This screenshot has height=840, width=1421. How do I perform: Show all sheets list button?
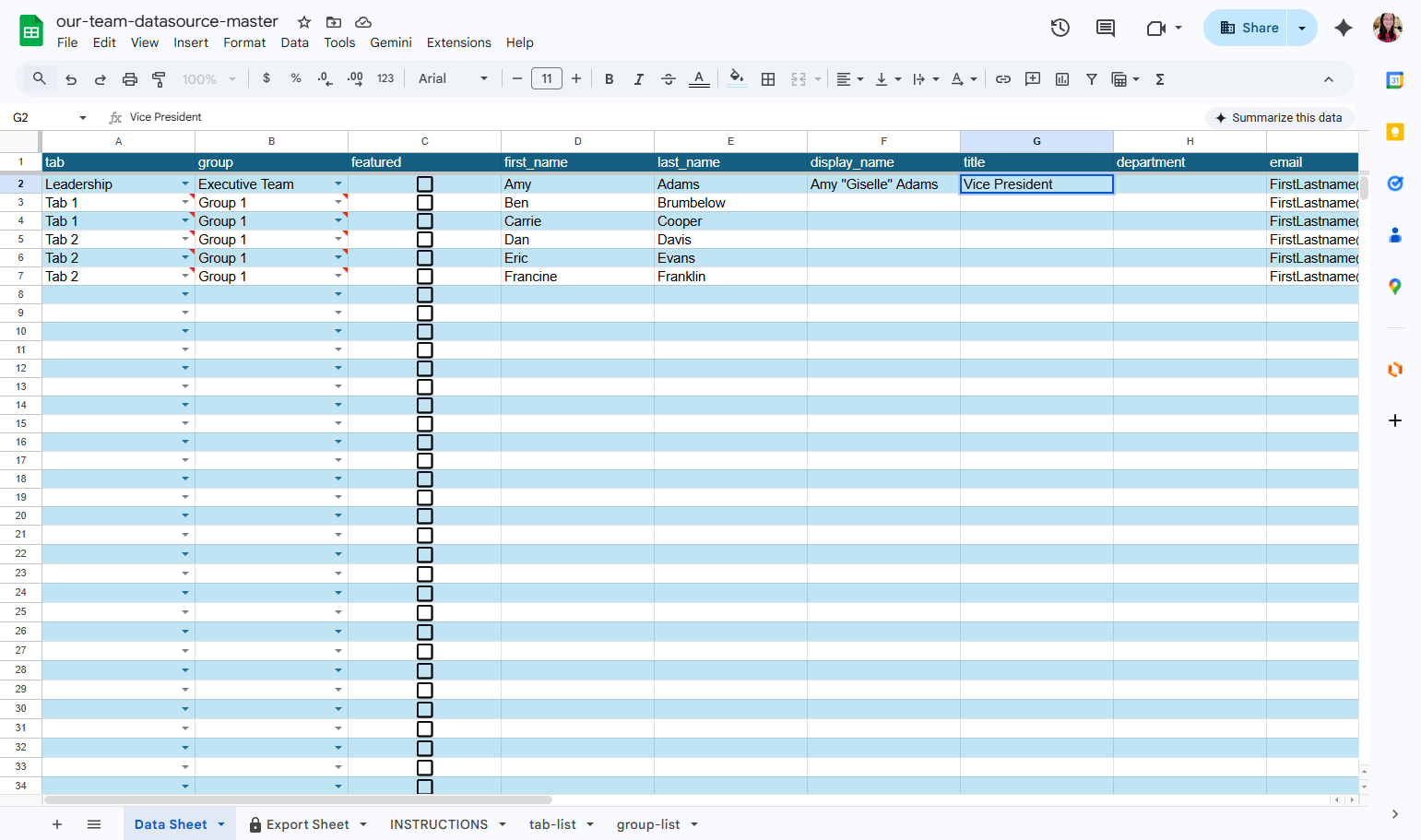94,824
